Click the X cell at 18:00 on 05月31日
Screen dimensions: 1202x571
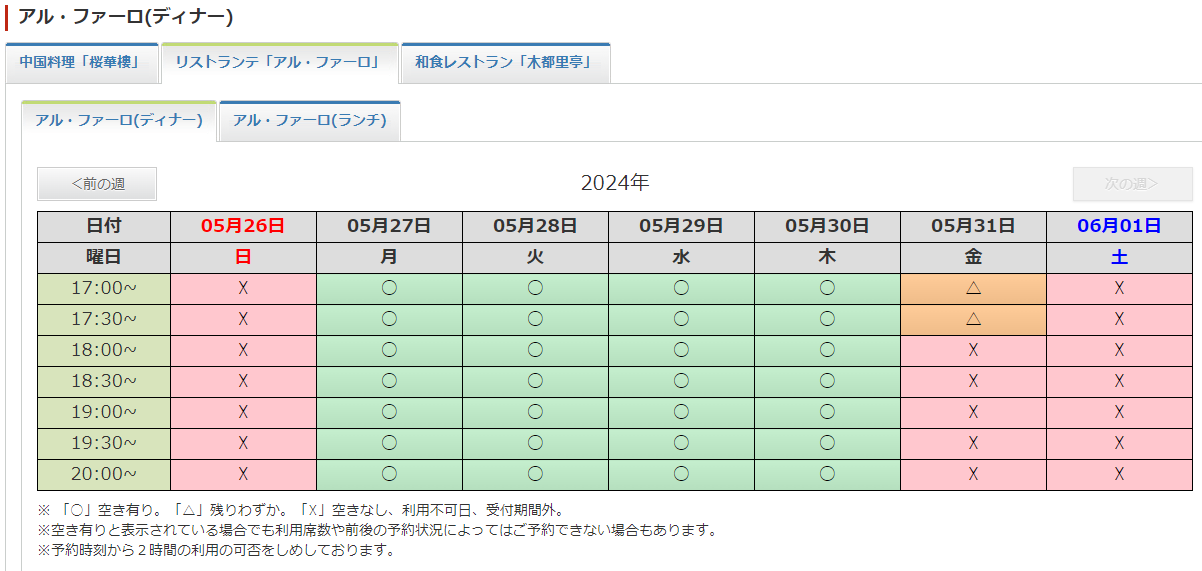tap(973, 350)
